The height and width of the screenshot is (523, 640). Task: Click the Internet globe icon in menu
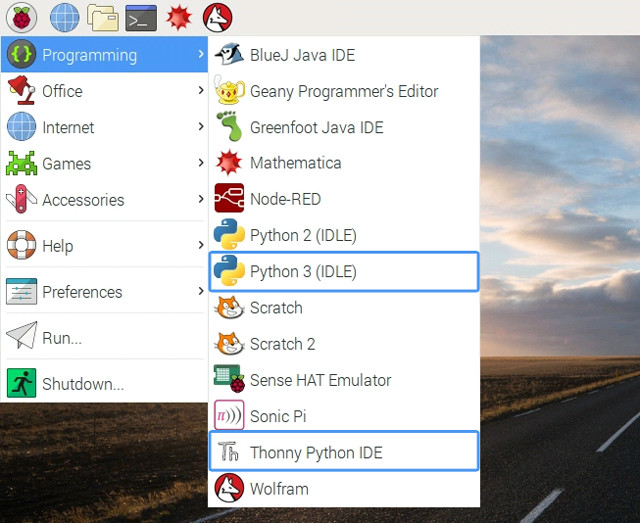click(21, 127)
